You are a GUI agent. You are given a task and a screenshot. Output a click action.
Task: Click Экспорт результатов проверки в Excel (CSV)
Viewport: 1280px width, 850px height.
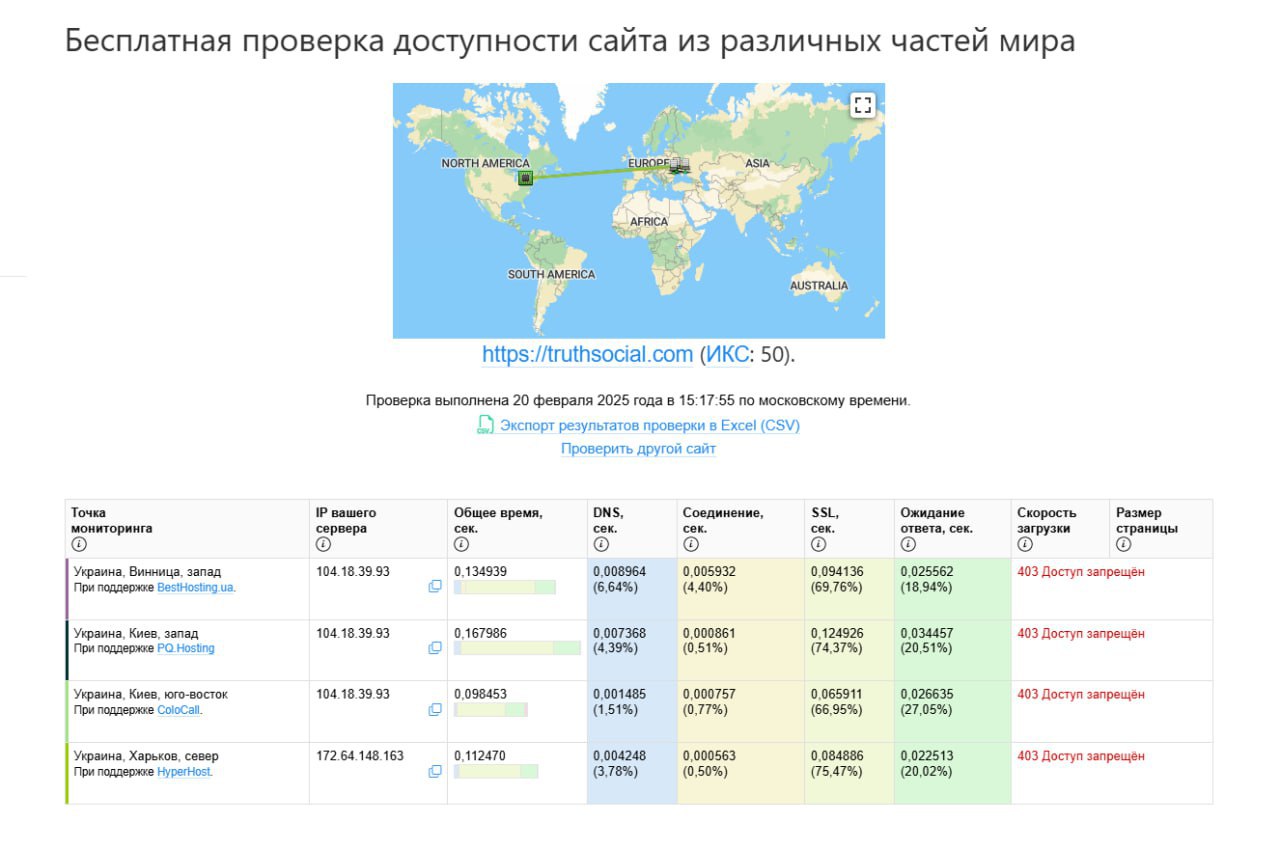click(x=650, y=425)
